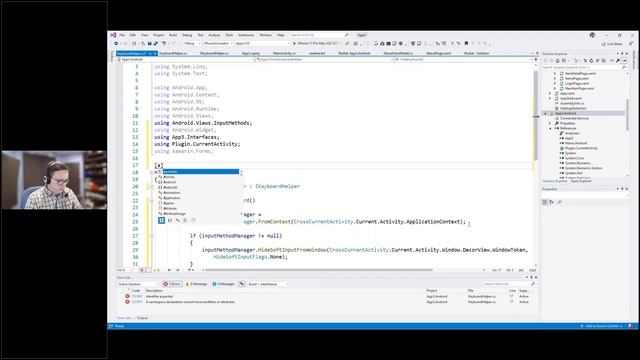This screenshot has height=360, width=640.
Task: Select Mono.Android reference
Action: (x=576, y=143)
